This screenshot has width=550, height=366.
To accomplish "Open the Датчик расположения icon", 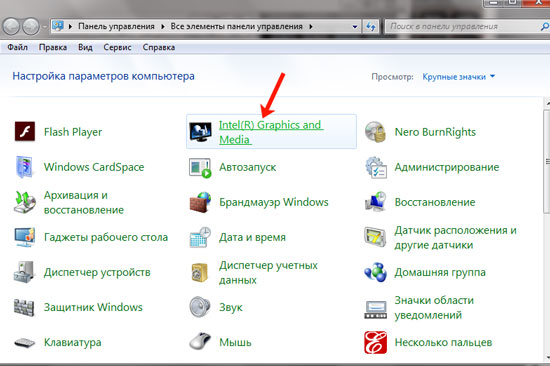I will tap(375, 238).
